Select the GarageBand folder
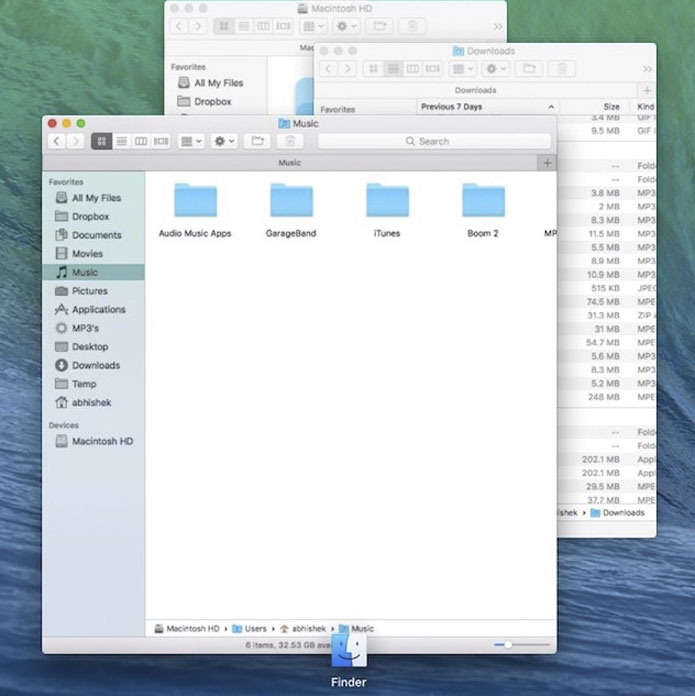The image size is (695, 696). (291, 210)
